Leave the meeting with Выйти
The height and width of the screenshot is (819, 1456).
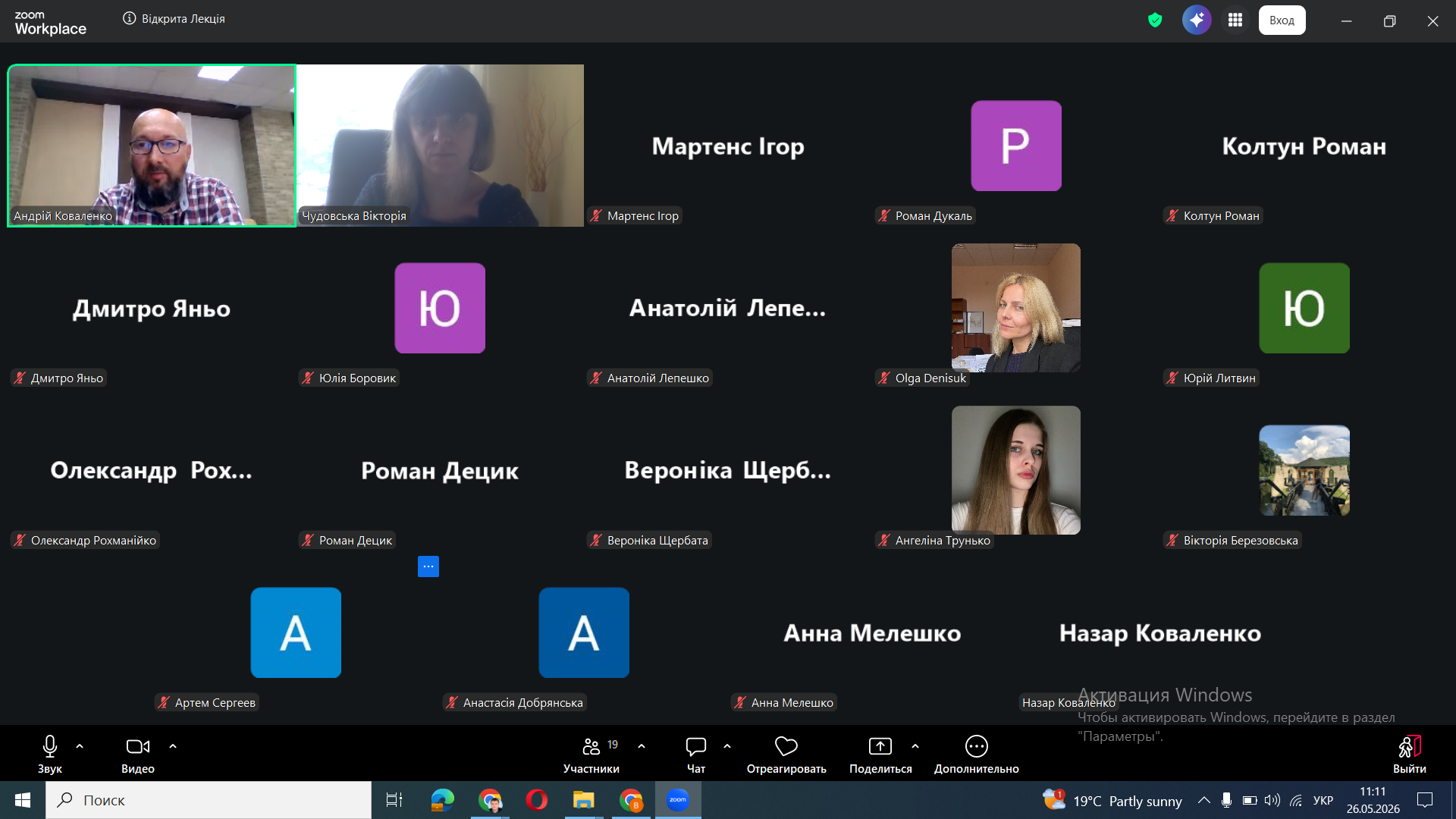[1410, 755]
